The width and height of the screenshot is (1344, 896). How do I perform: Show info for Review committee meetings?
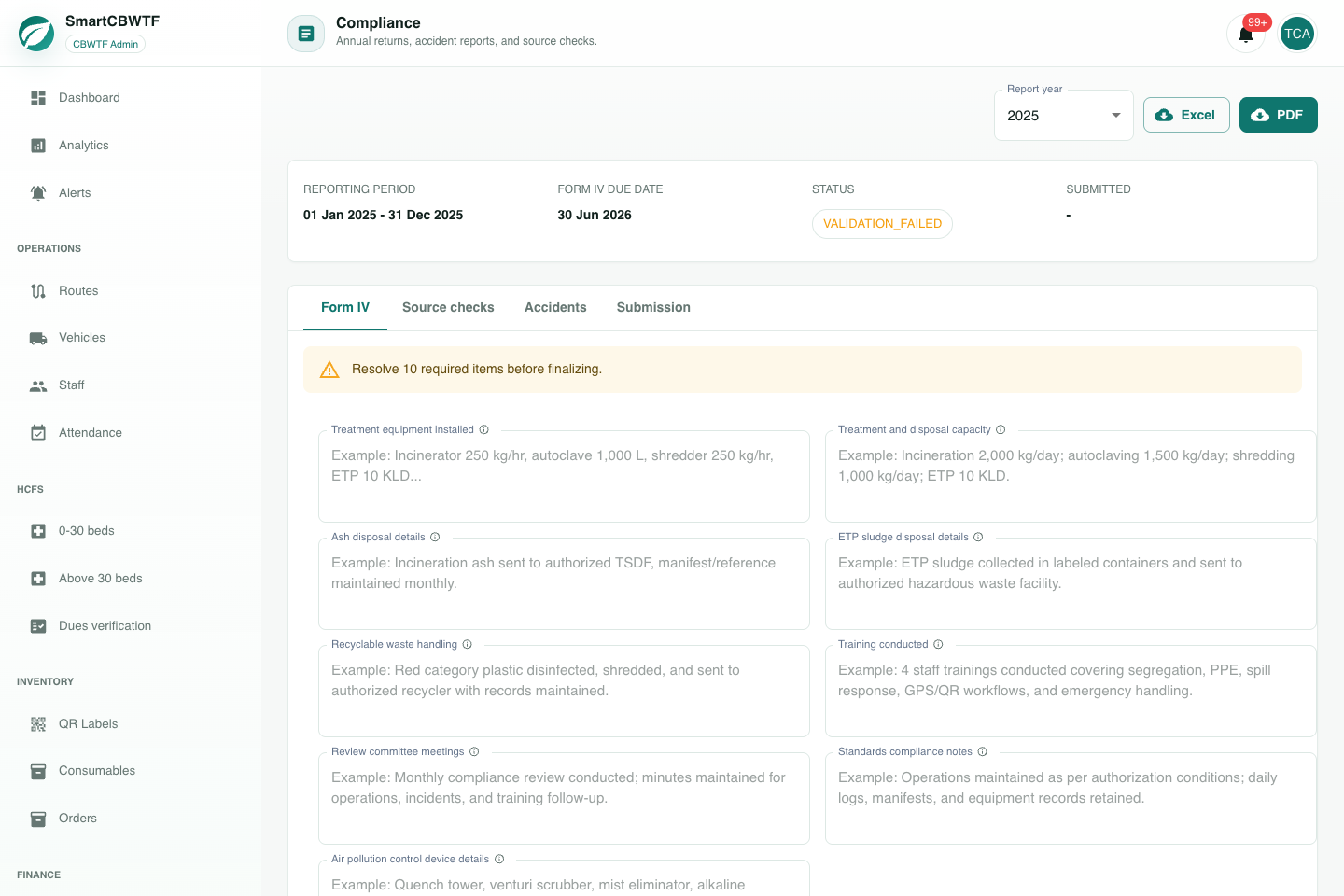pyautogui.click(x=474, y=752)
